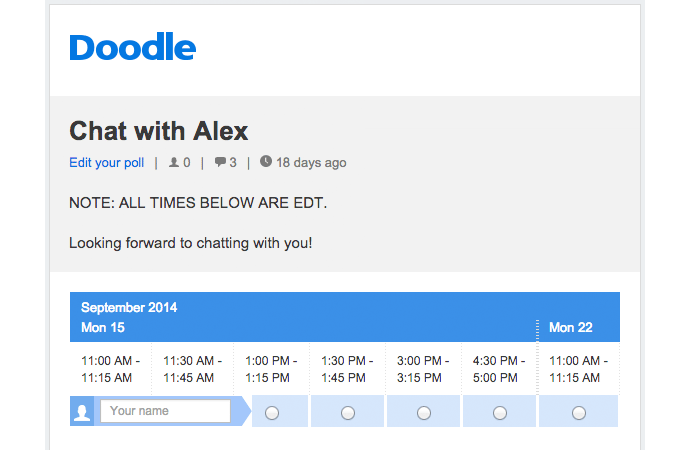The height and width of the screenshot is (450, 690).
Task: Click the Mon 22 date header
Action: pos(570,327)
